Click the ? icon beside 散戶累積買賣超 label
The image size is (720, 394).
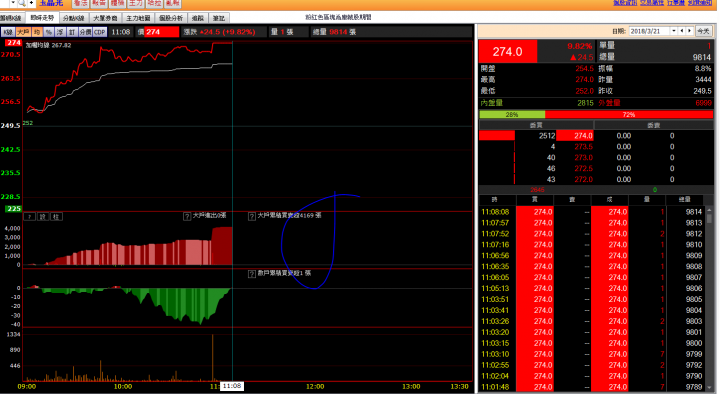(x=252, y=274)
